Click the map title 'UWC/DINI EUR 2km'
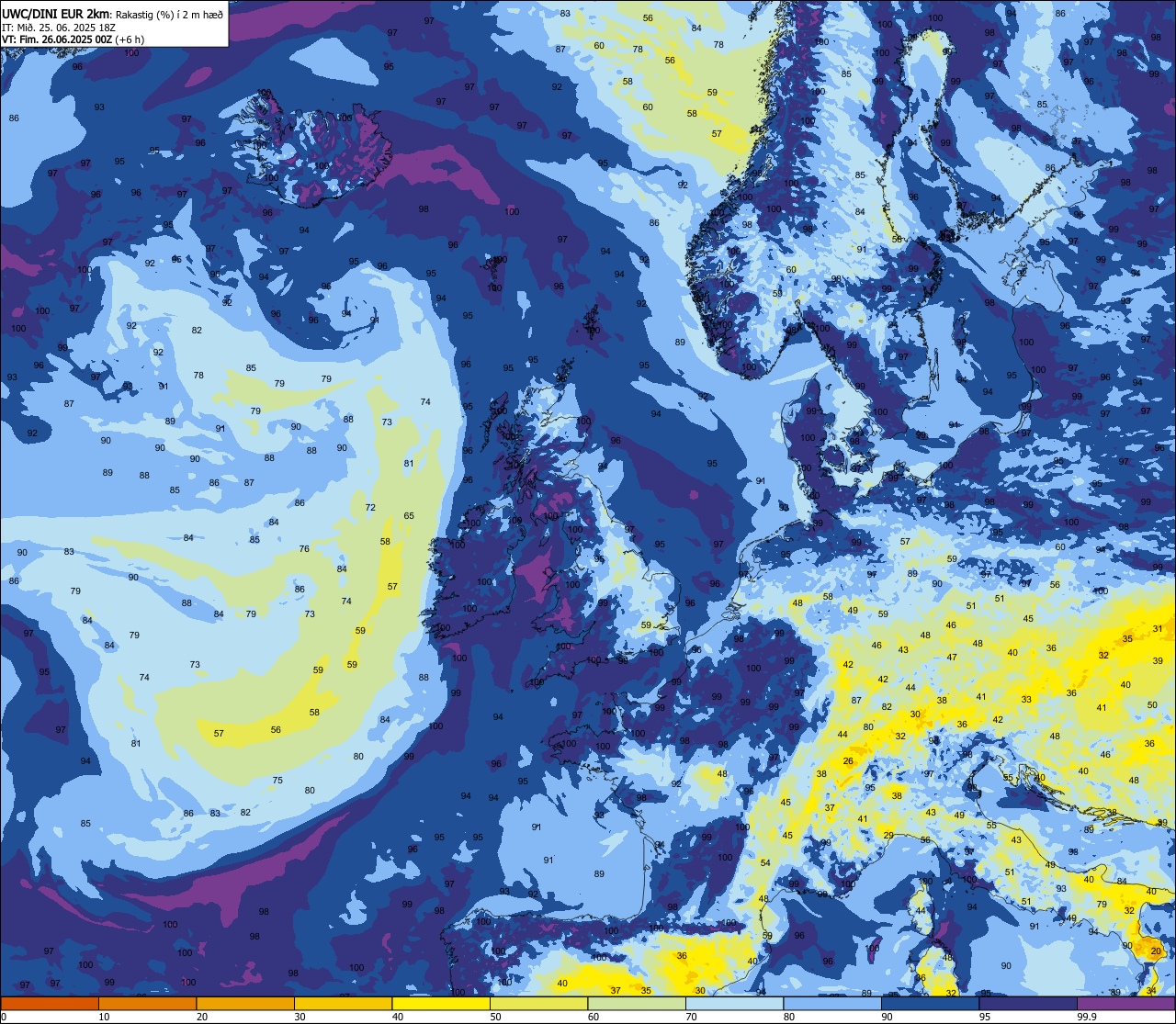The width and height of the screenshot is (1176, 1024). (x=55, y=14)
